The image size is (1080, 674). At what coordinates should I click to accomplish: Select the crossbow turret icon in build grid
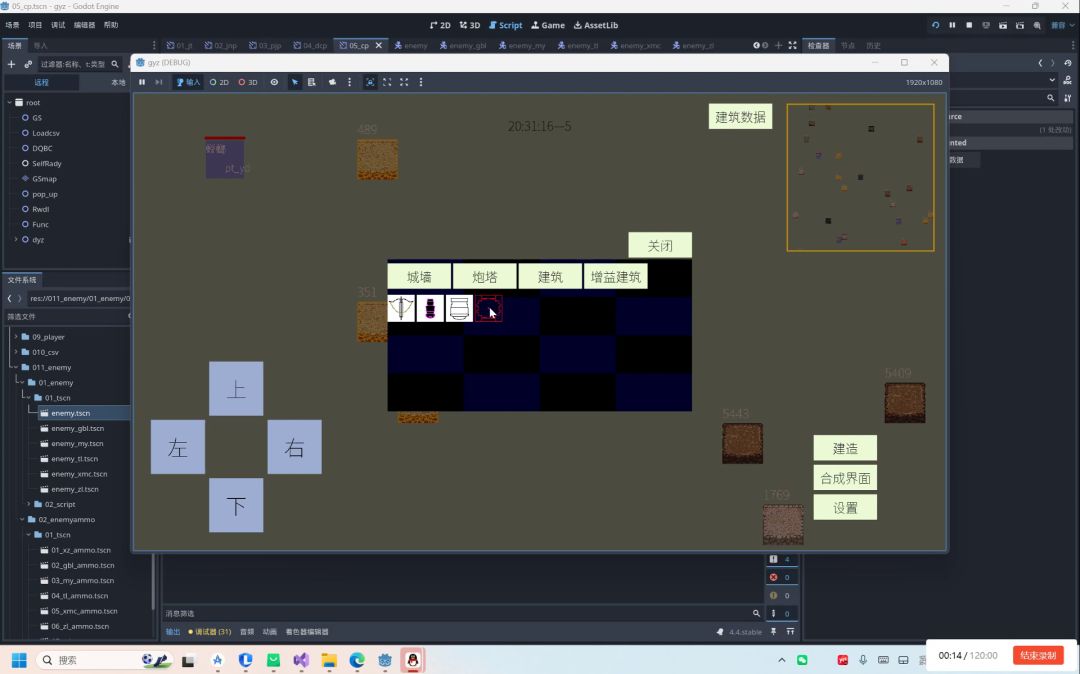(x=401, y=308)
